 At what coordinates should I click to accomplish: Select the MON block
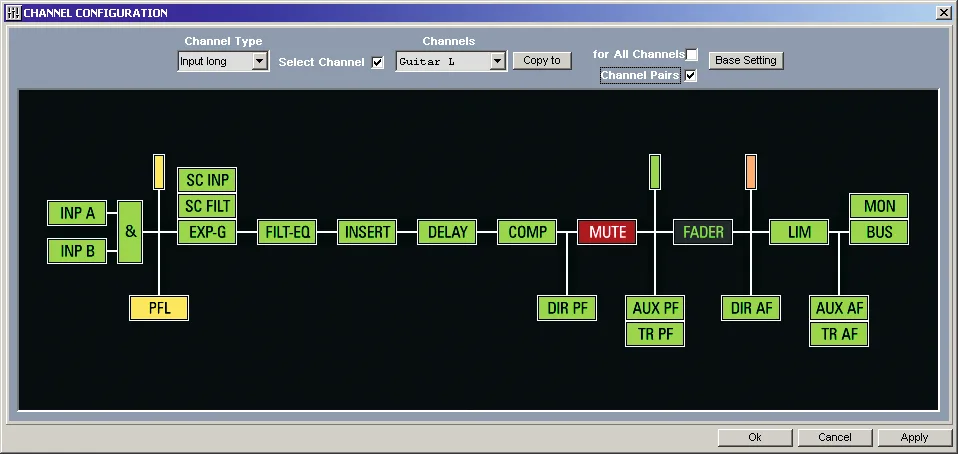[x=879, y=206]
